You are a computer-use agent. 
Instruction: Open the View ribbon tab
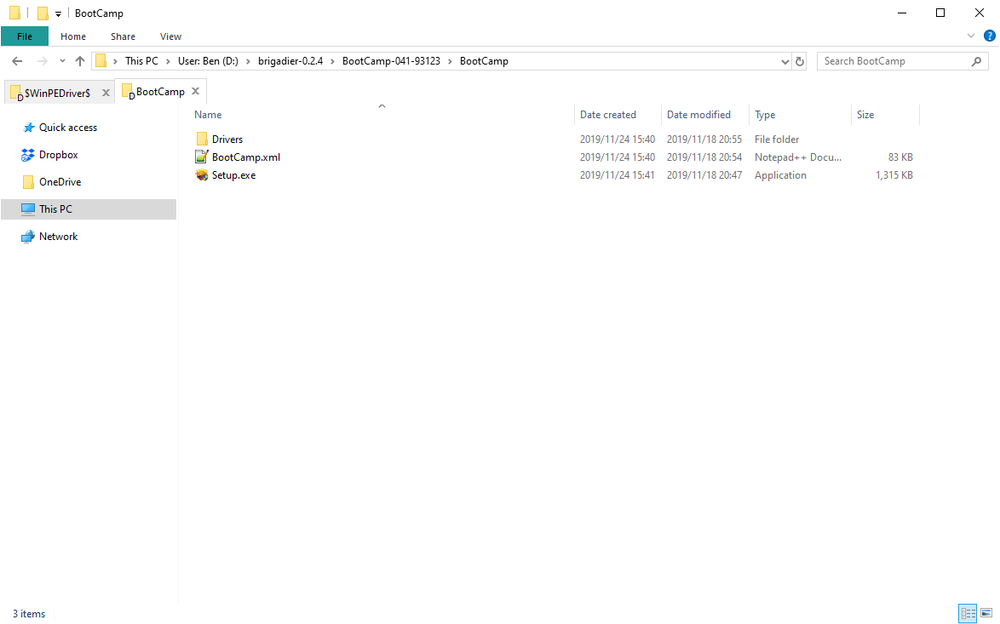pyautogui.click(x=170, y=36)
